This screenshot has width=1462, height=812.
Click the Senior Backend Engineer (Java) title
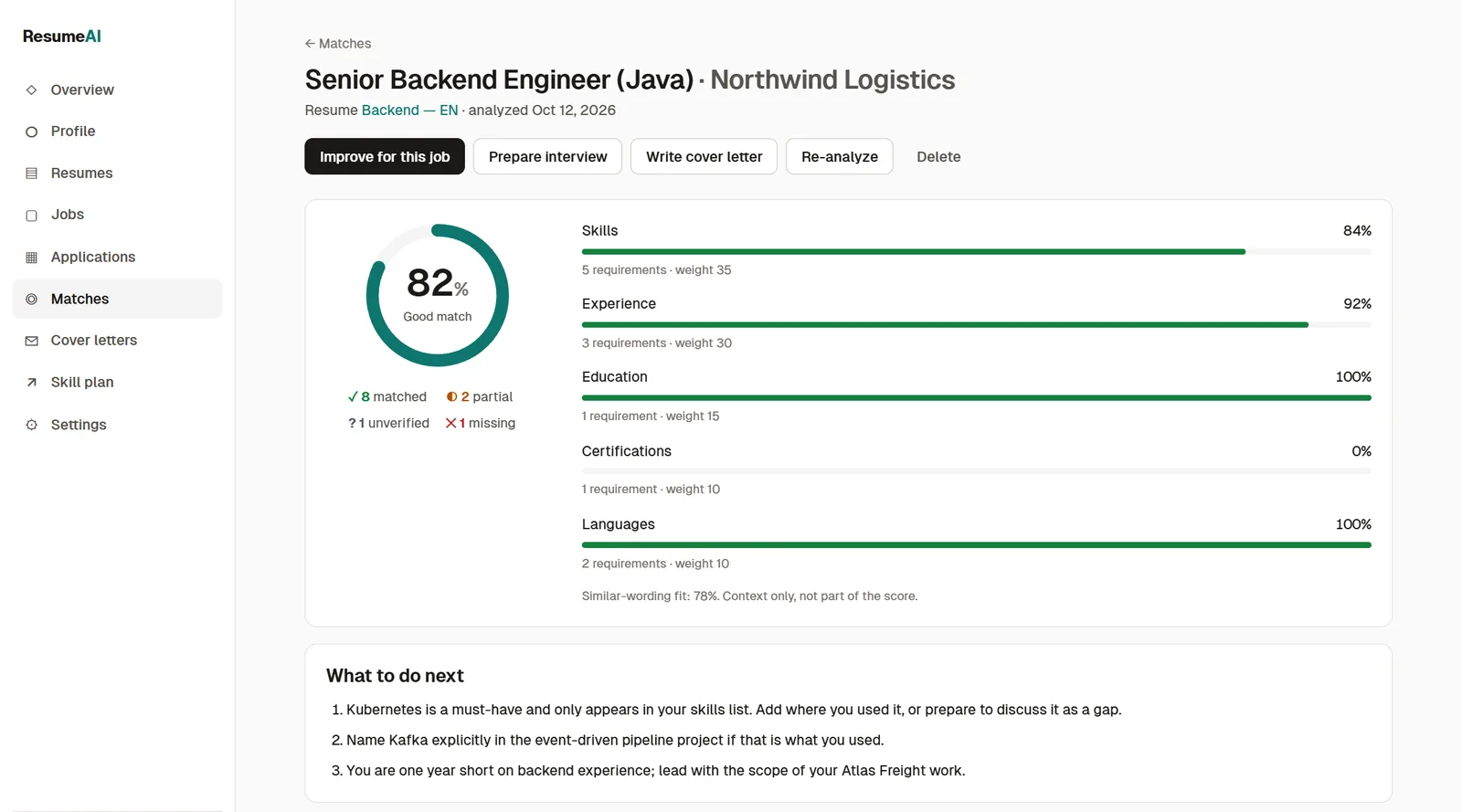[499, 80]
